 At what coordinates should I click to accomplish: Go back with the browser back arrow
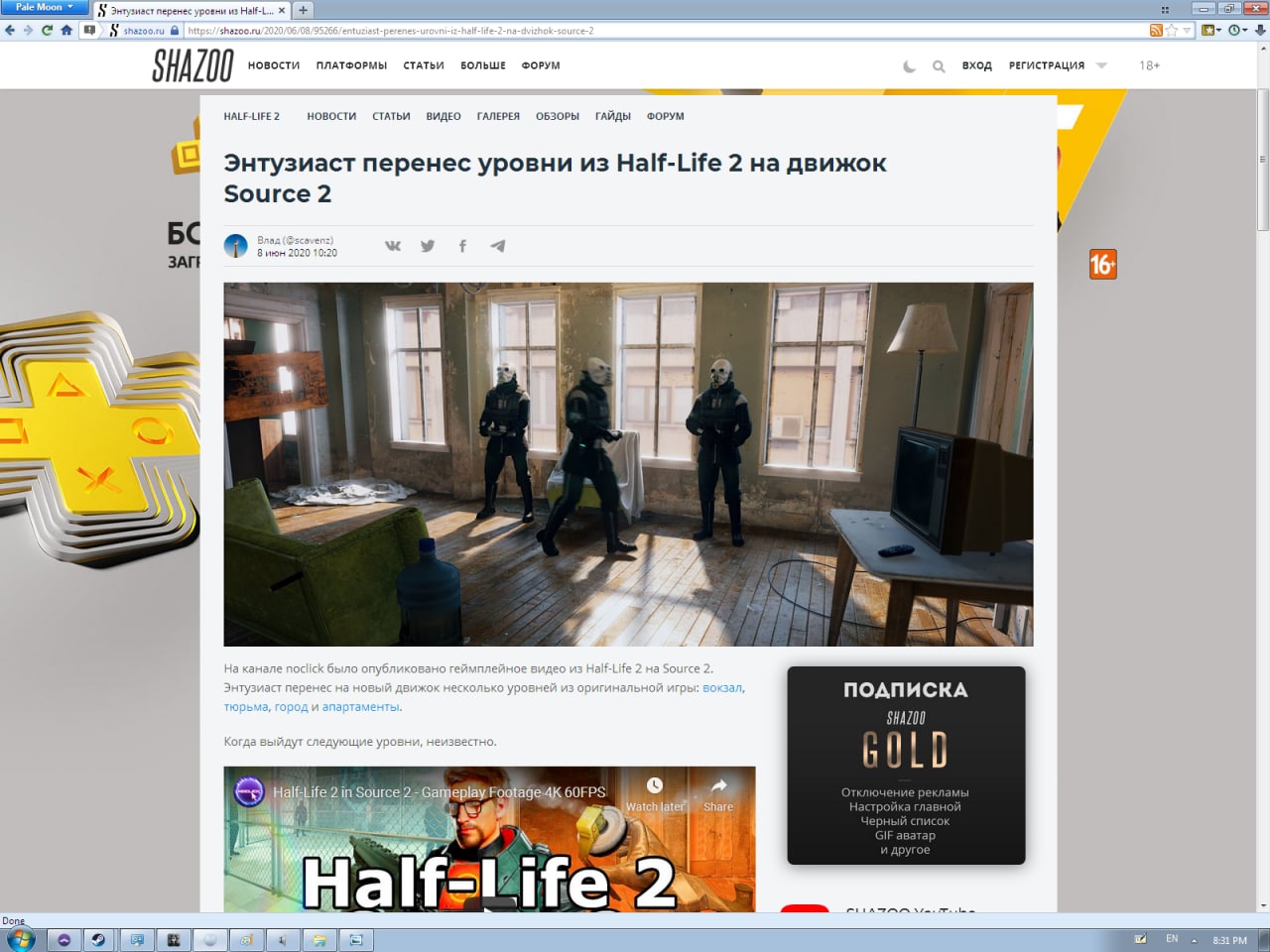(10, 30)
